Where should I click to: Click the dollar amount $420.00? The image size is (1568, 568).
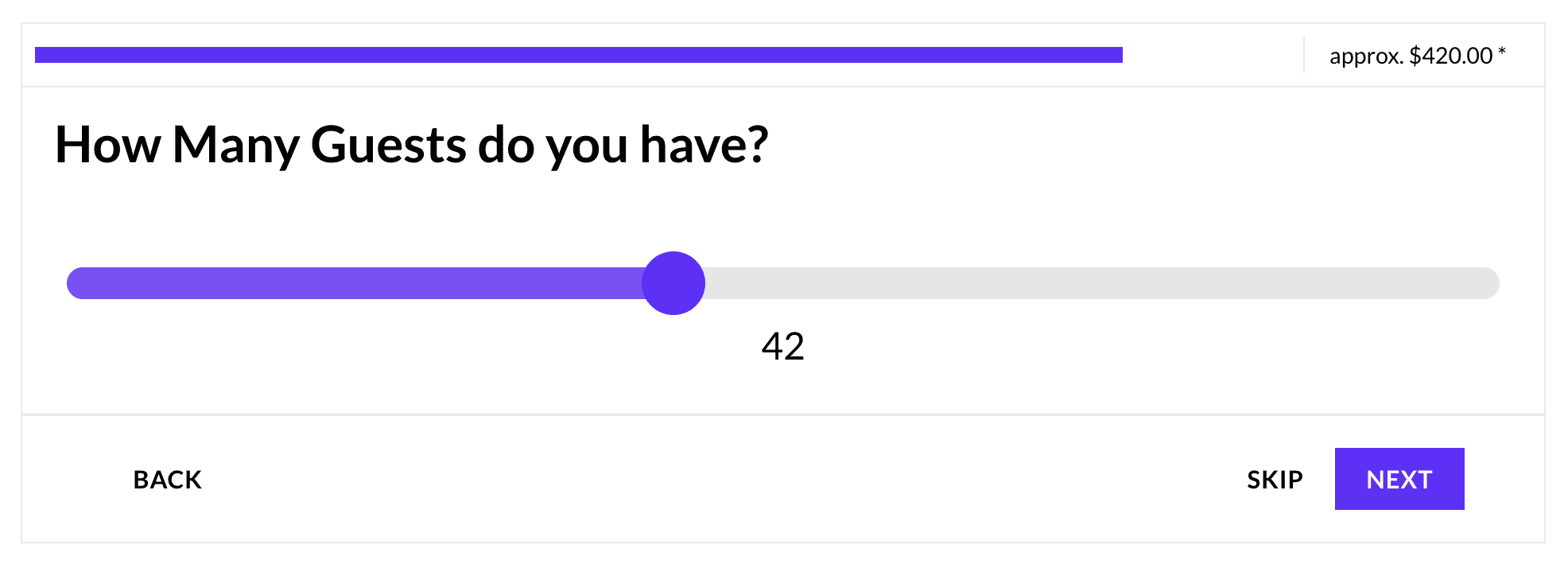1450,56
